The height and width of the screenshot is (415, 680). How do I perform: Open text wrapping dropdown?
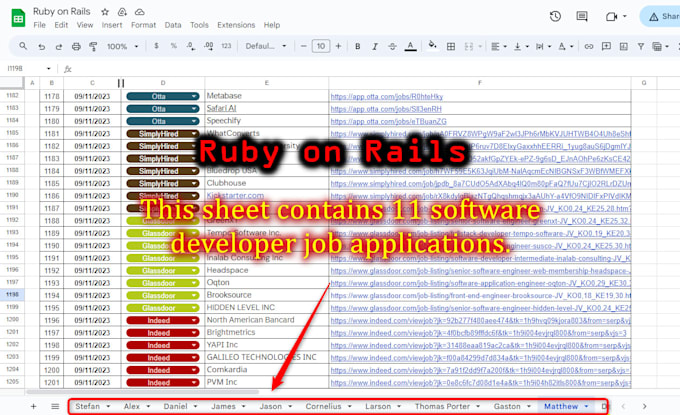click(x=543, y=46)
